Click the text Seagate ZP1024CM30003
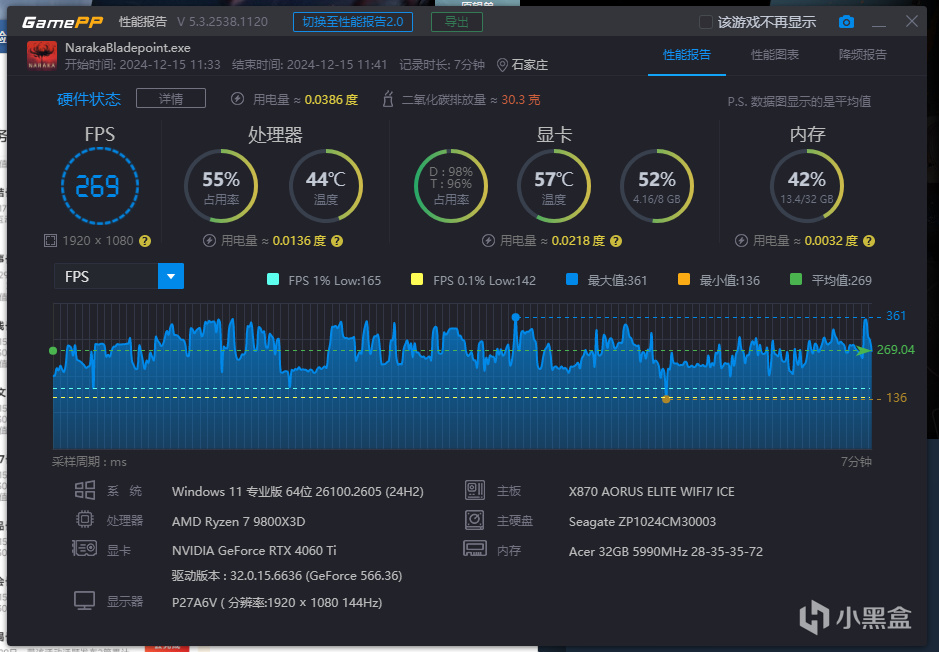939x652 pixels. point(643,521)
